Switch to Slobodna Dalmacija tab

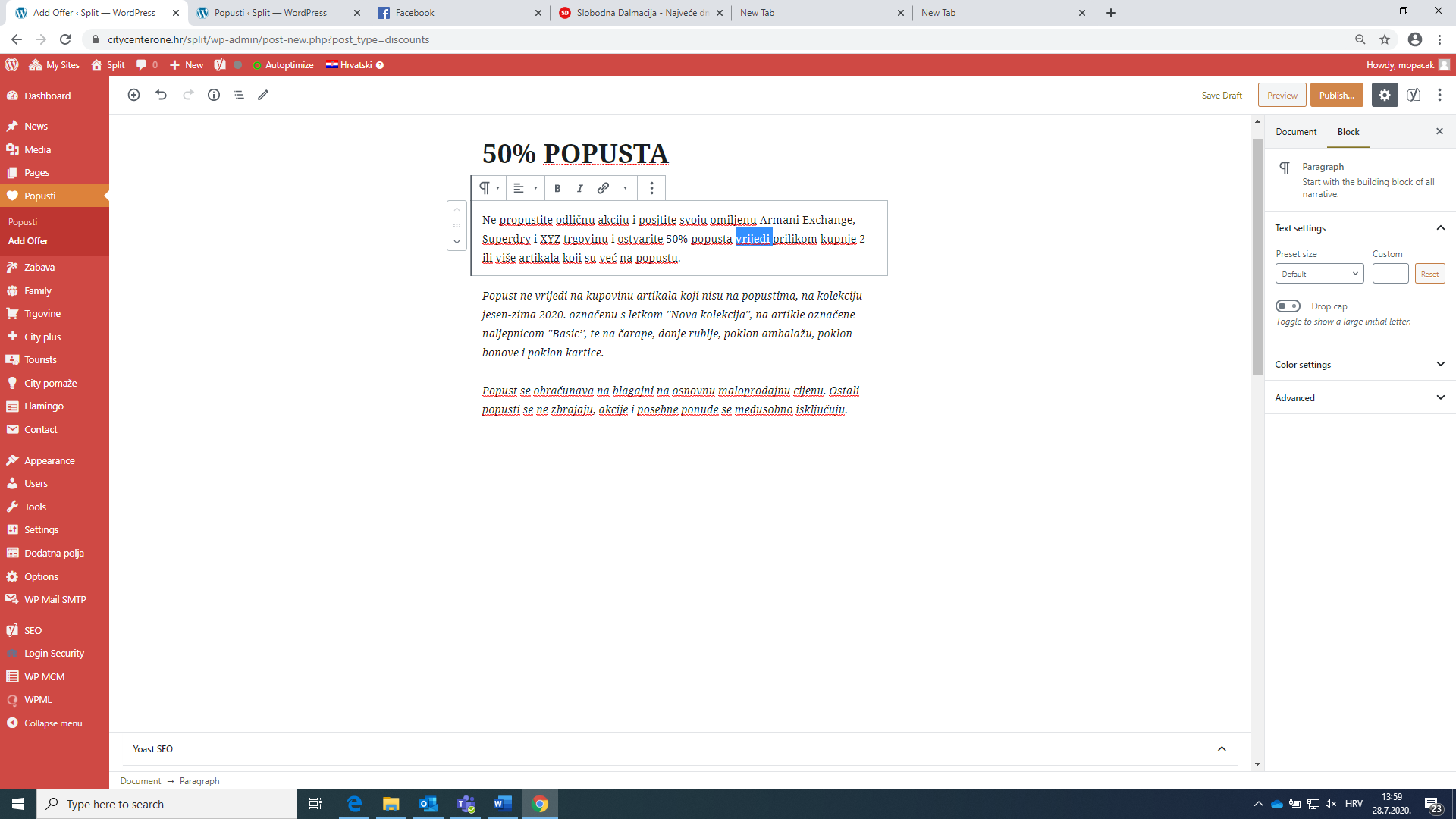(x=641, y=13)
